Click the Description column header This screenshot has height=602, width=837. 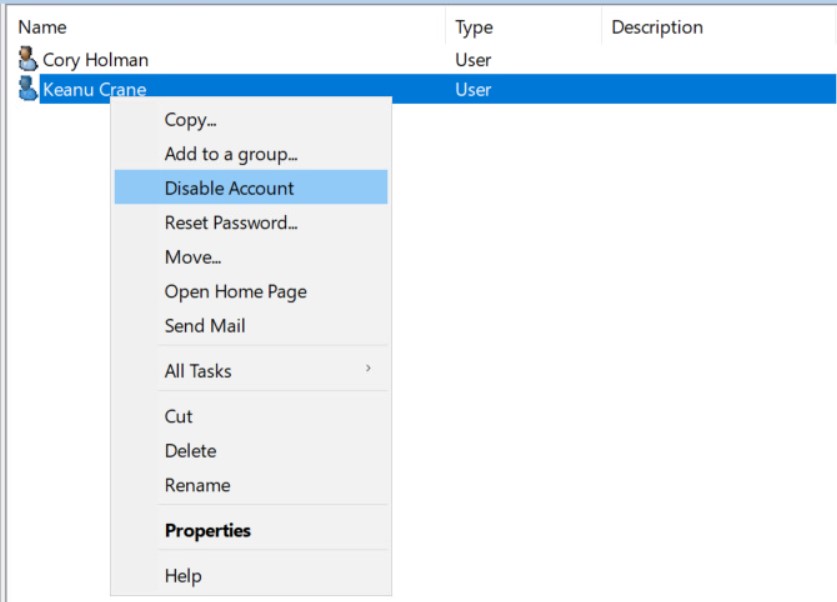(x=657, y=27)
